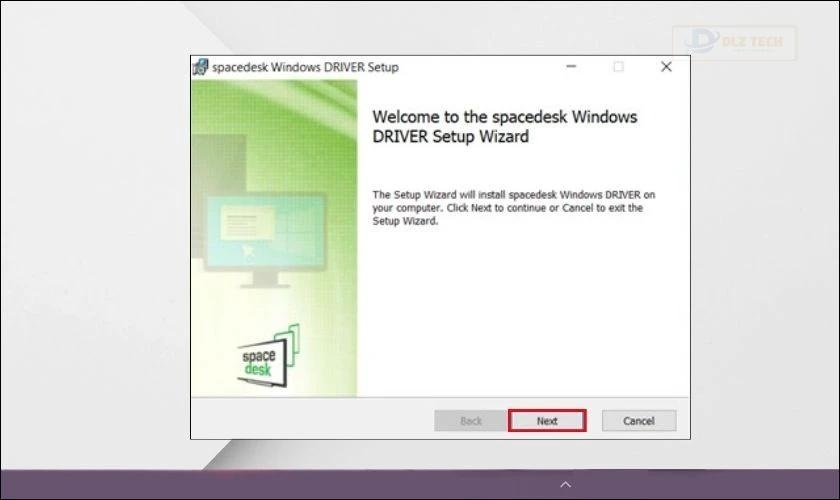Click the monitor illustration in the banner
This screenshot has width=840, height=500.
point(265,240)
